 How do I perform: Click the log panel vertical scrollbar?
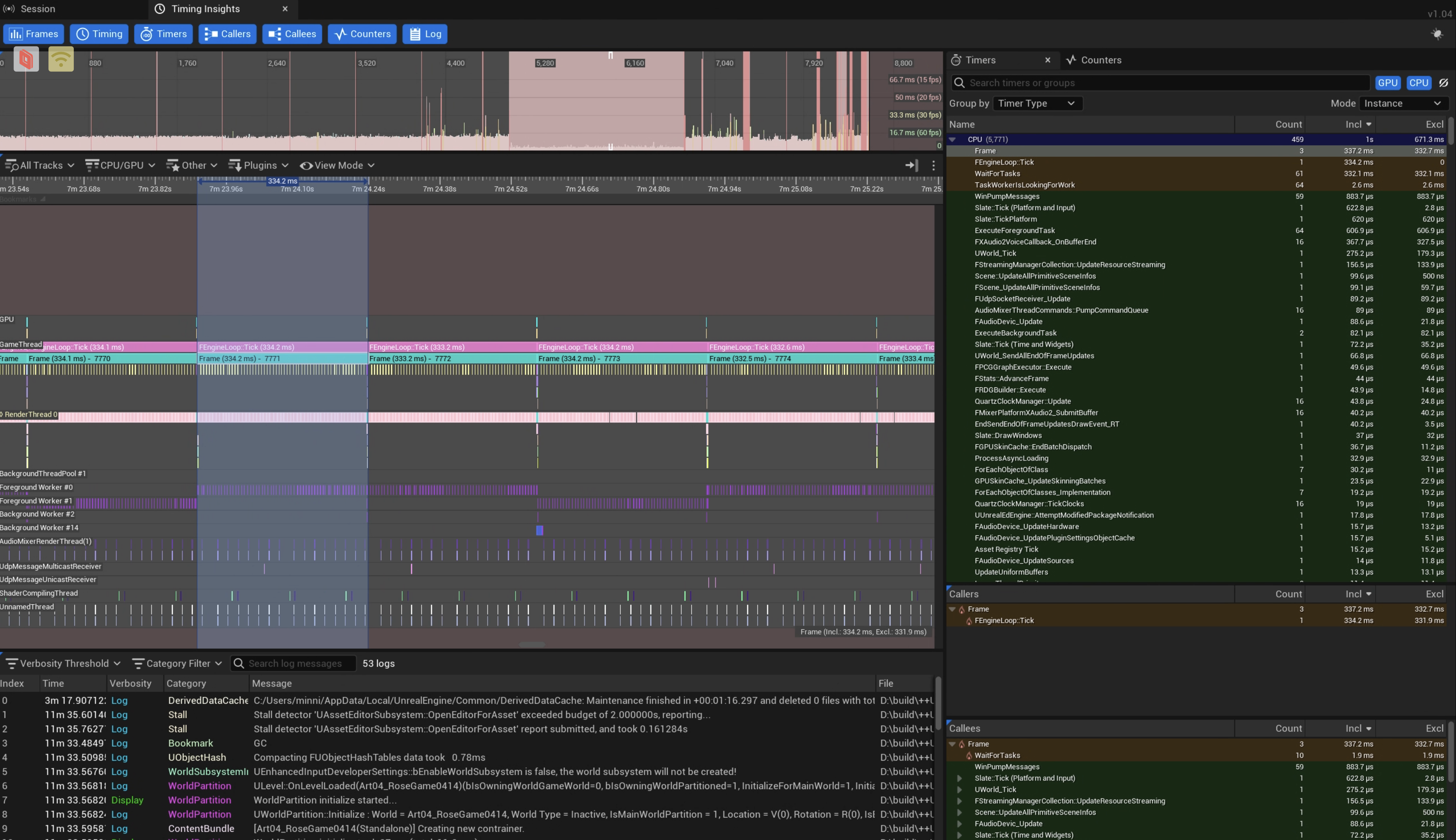pyautogui.click(x=938, y=703)
